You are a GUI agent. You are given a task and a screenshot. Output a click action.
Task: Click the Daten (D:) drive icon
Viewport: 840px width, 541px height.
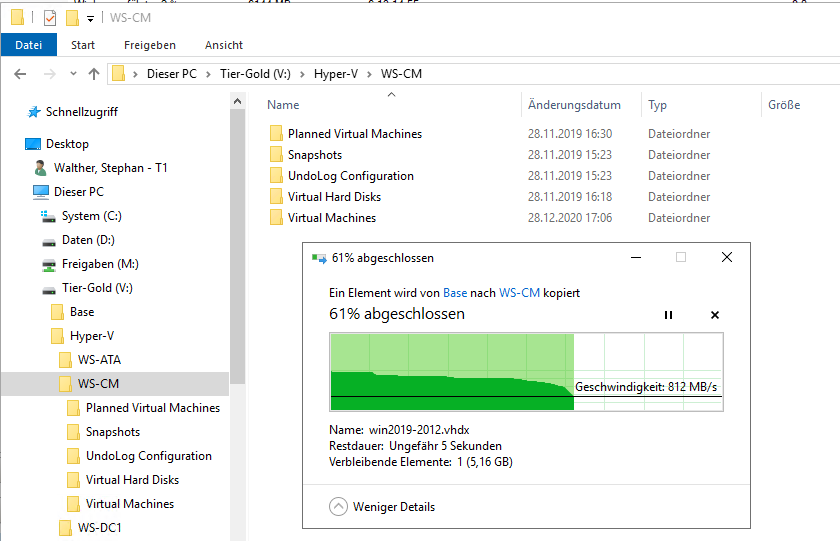click(x=49, y=242)
